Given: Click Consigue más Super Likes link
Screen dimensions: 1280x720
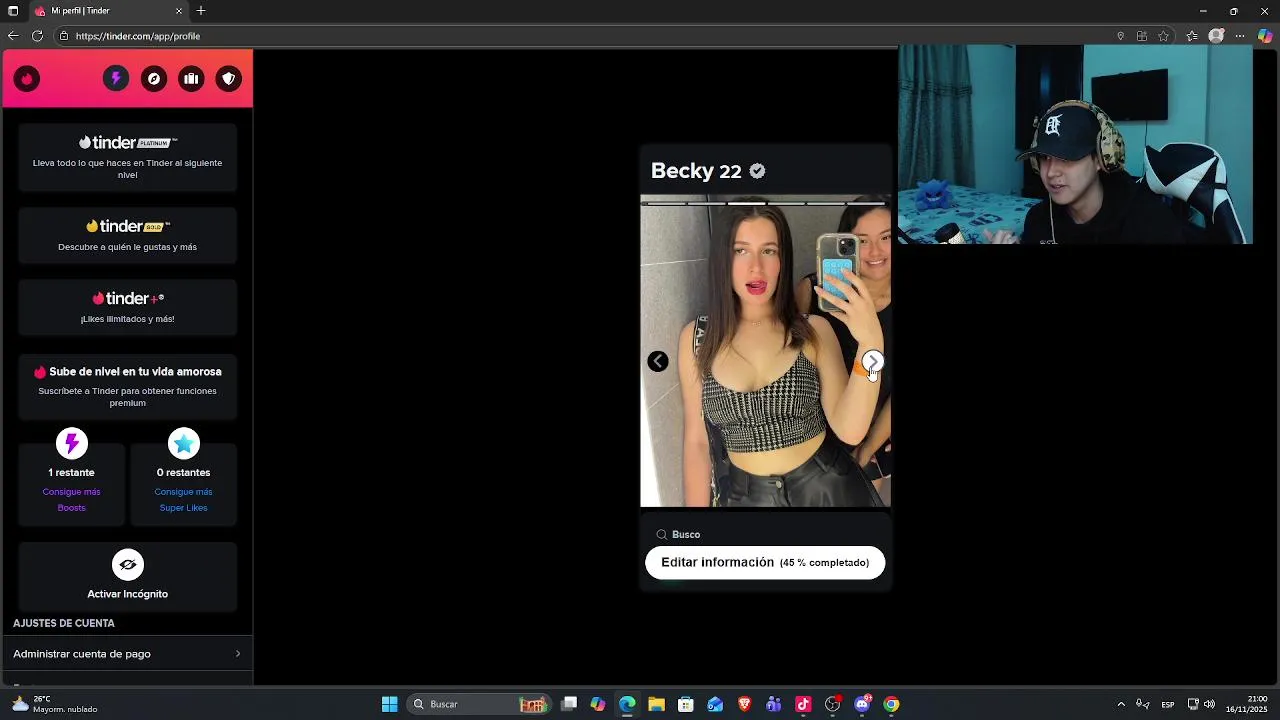Looking at the screenshot, I should (x=183, y=500).
